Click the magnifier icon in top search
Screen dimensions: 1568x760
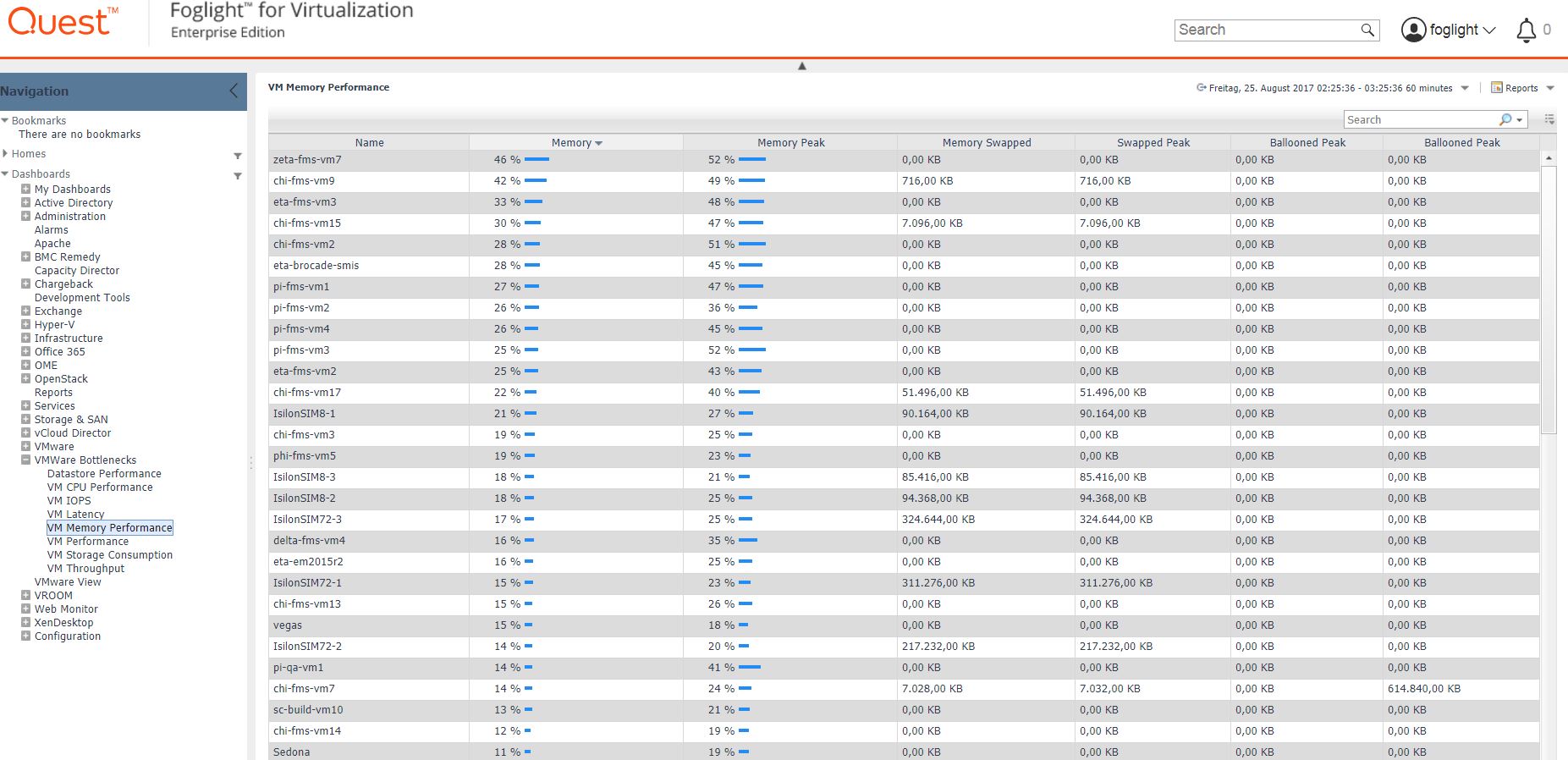click(1367, 30)
